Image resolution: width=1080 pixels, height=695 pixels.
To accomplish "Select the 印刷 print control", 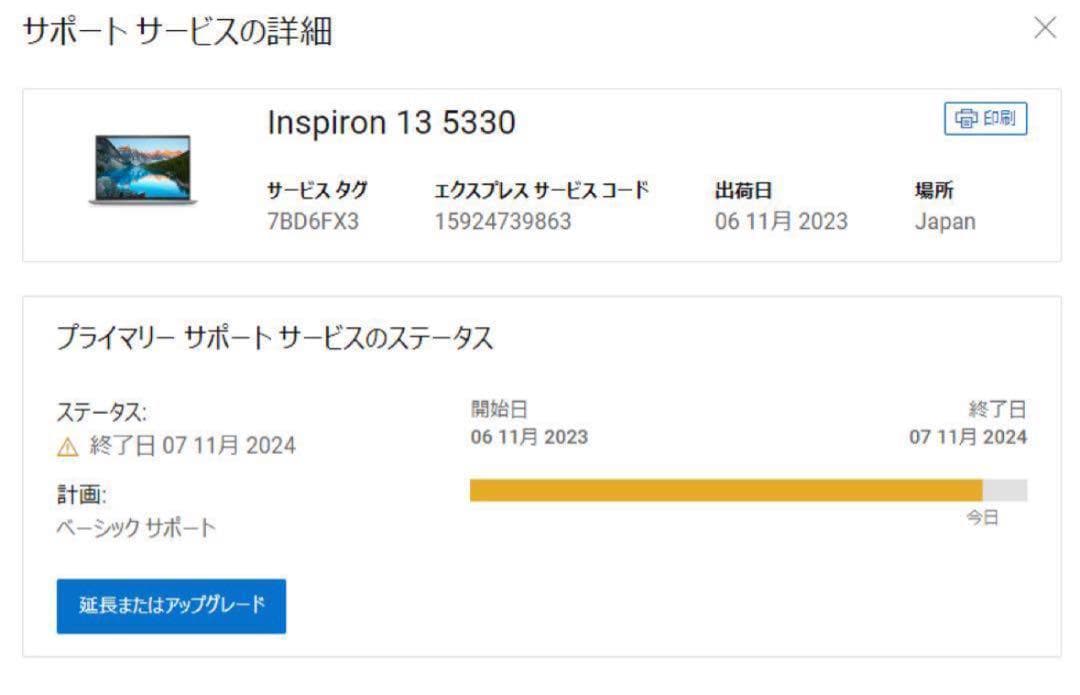I will pos(985,119).
